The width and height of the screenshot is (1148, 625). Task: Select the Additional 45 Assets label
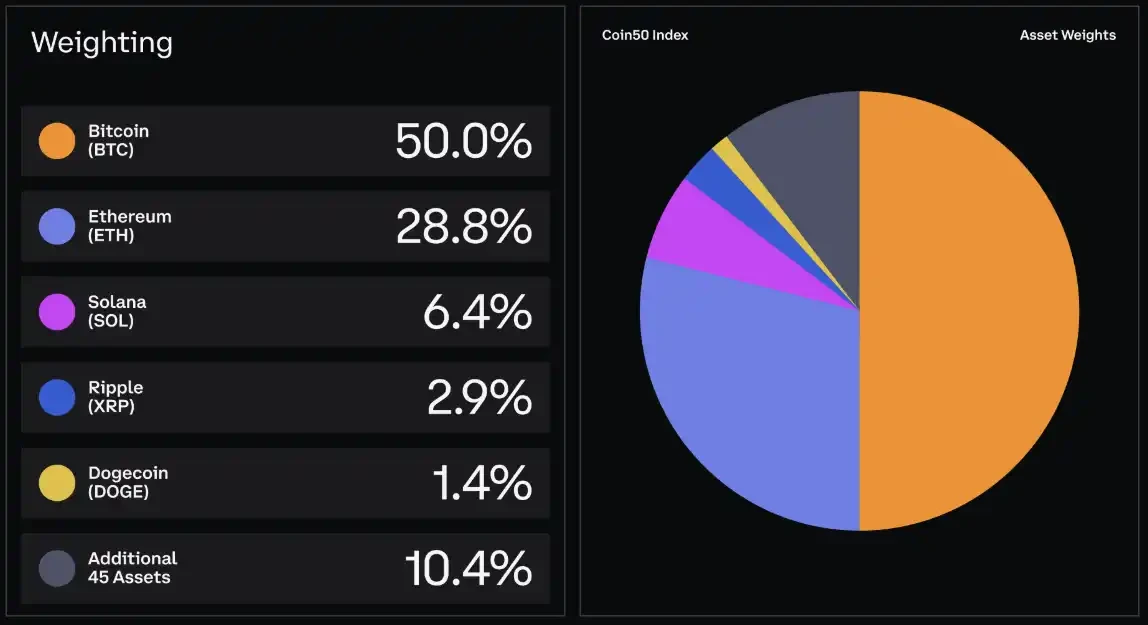132,568
